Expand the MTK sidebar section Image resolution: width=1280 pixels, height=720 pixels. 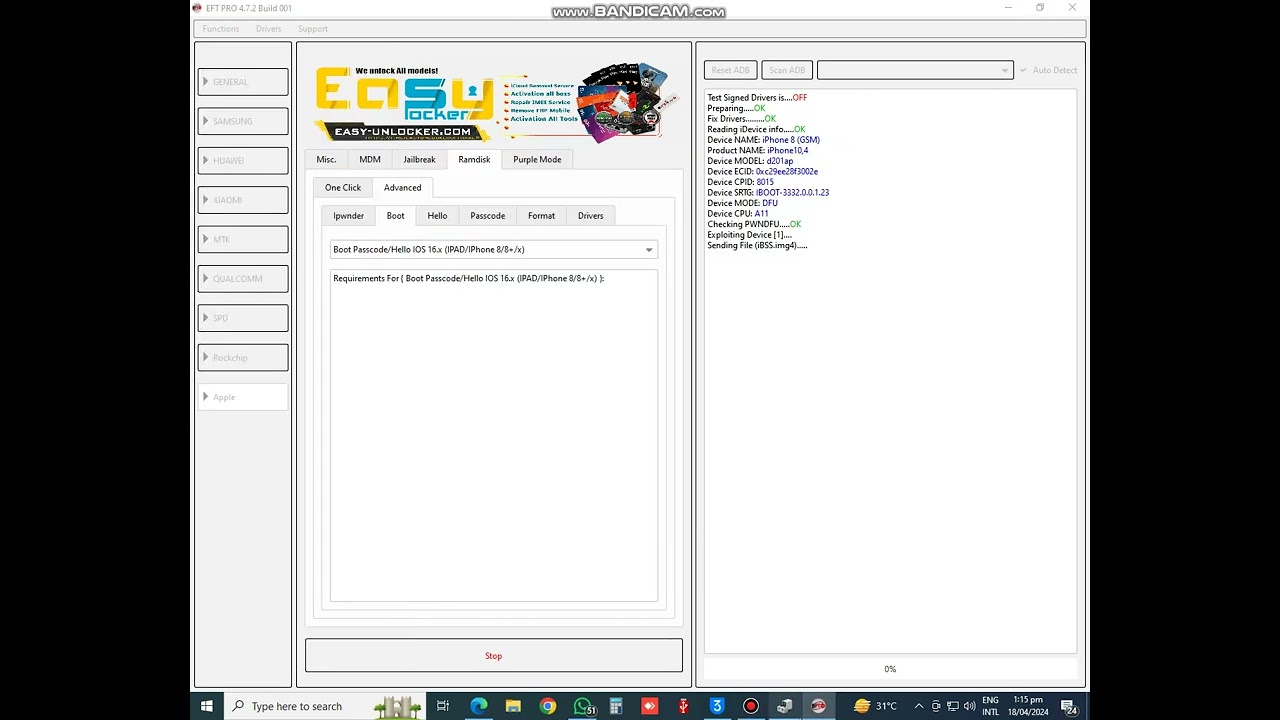click(x=243, y=239)
